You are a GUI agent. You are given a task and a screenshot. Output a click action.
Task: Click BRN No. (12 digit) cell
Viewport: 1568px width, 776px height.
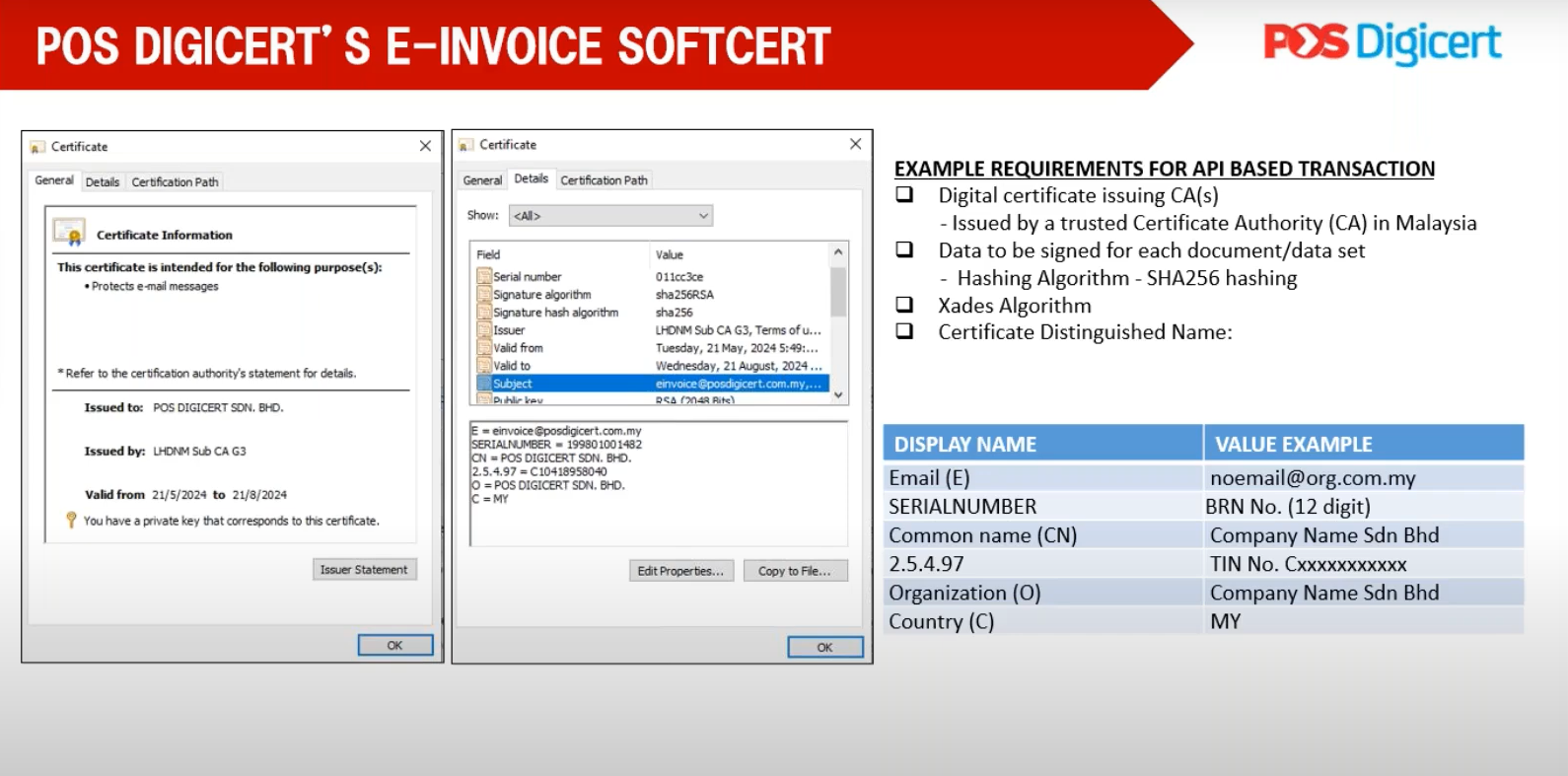coord(1364,507)
